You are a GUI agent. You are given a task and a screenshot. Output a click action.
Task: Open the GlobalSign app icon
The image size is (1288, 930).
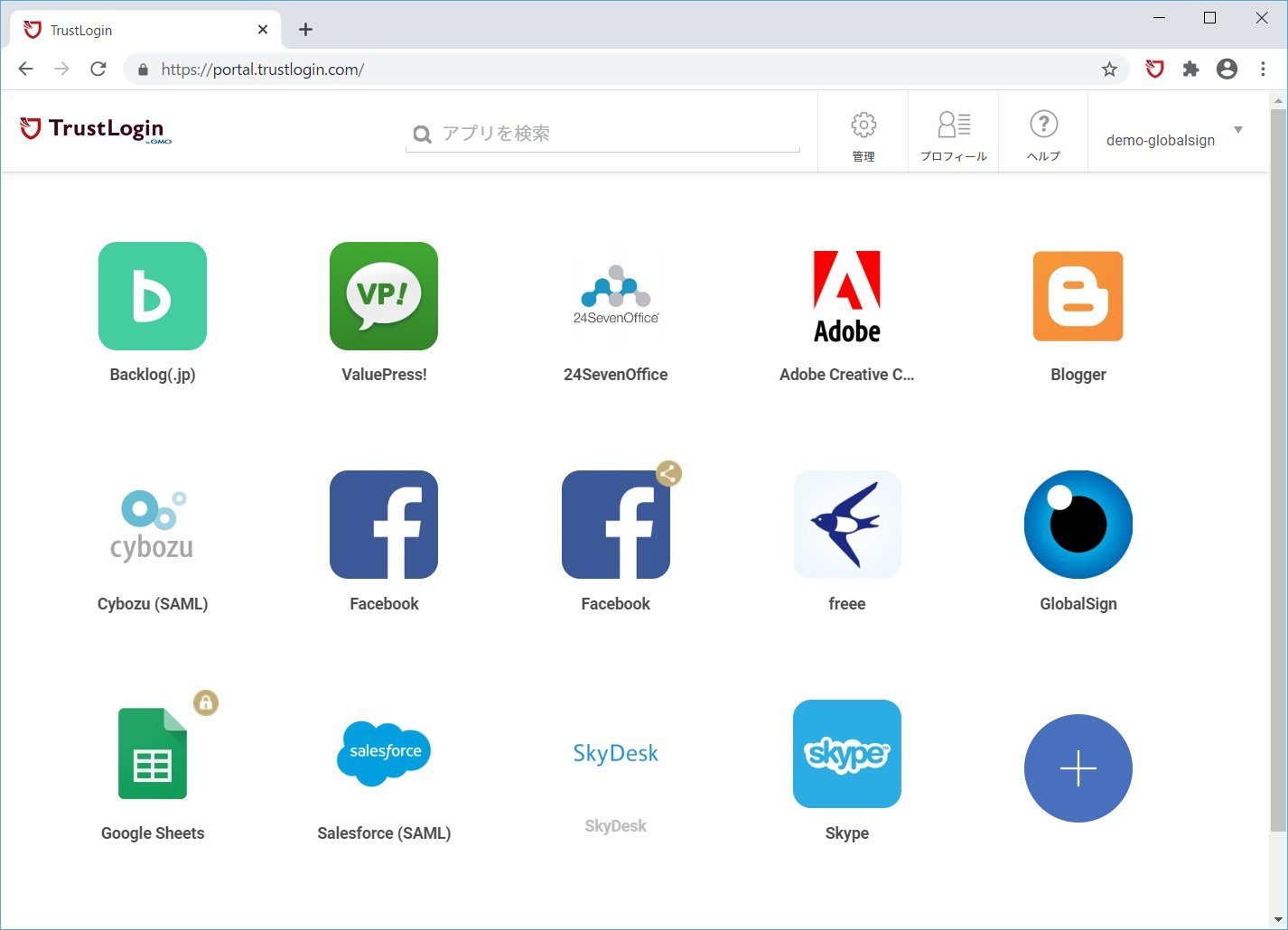(x=1078, y=525)
